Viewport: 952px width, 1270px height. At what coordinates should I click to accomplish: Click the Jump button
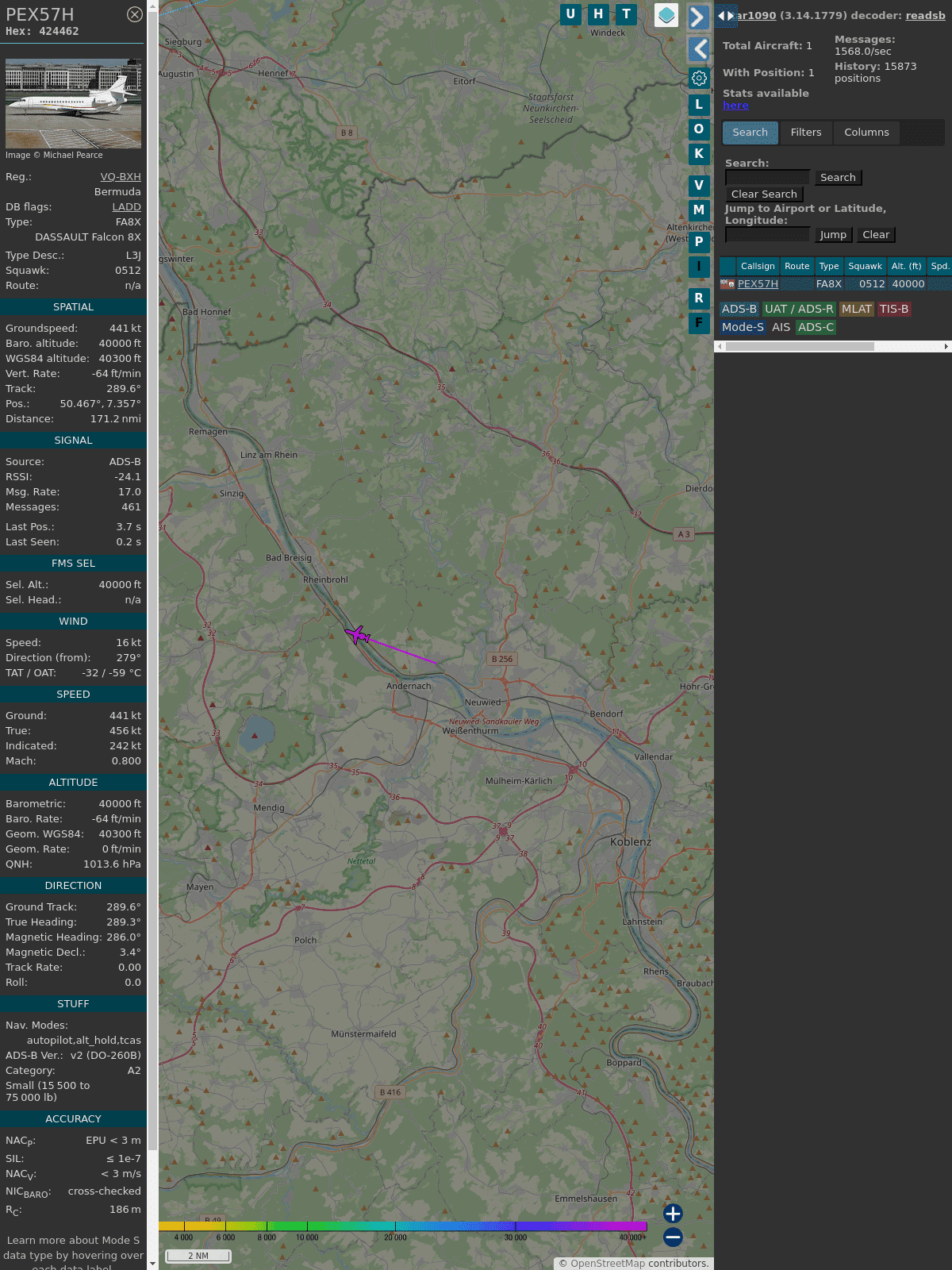click(833, 235)
